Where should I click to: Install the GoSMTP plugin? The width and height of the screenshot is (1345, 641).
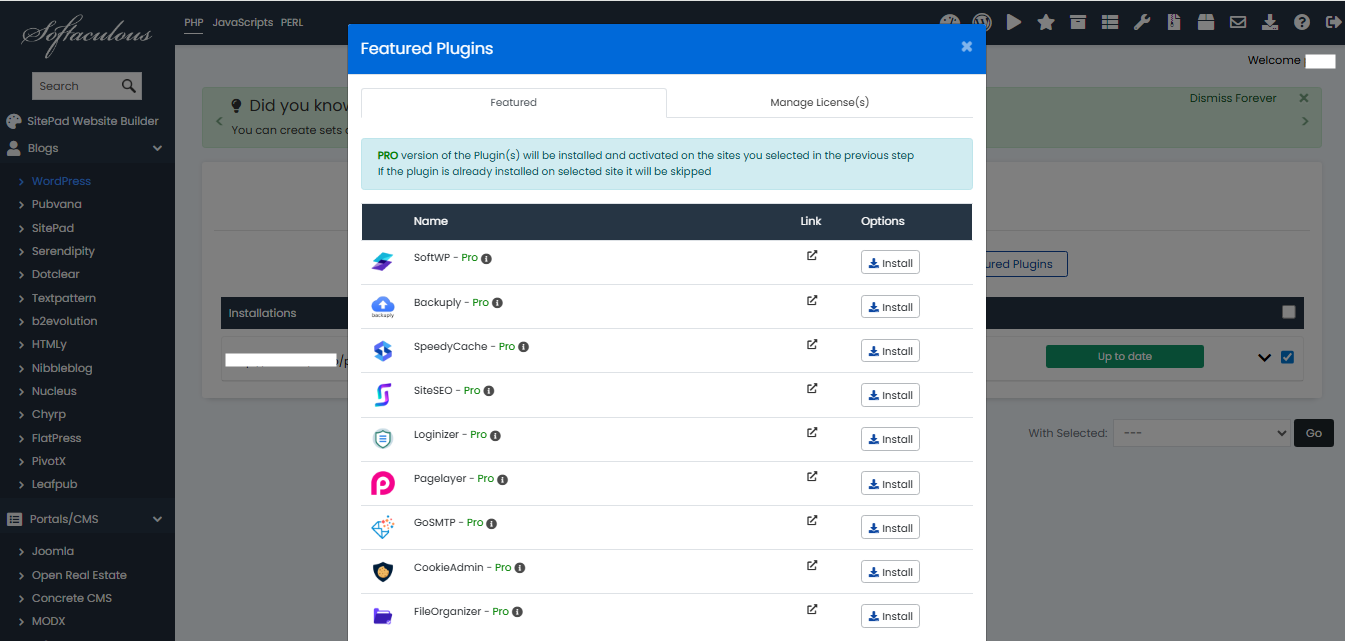890,528
